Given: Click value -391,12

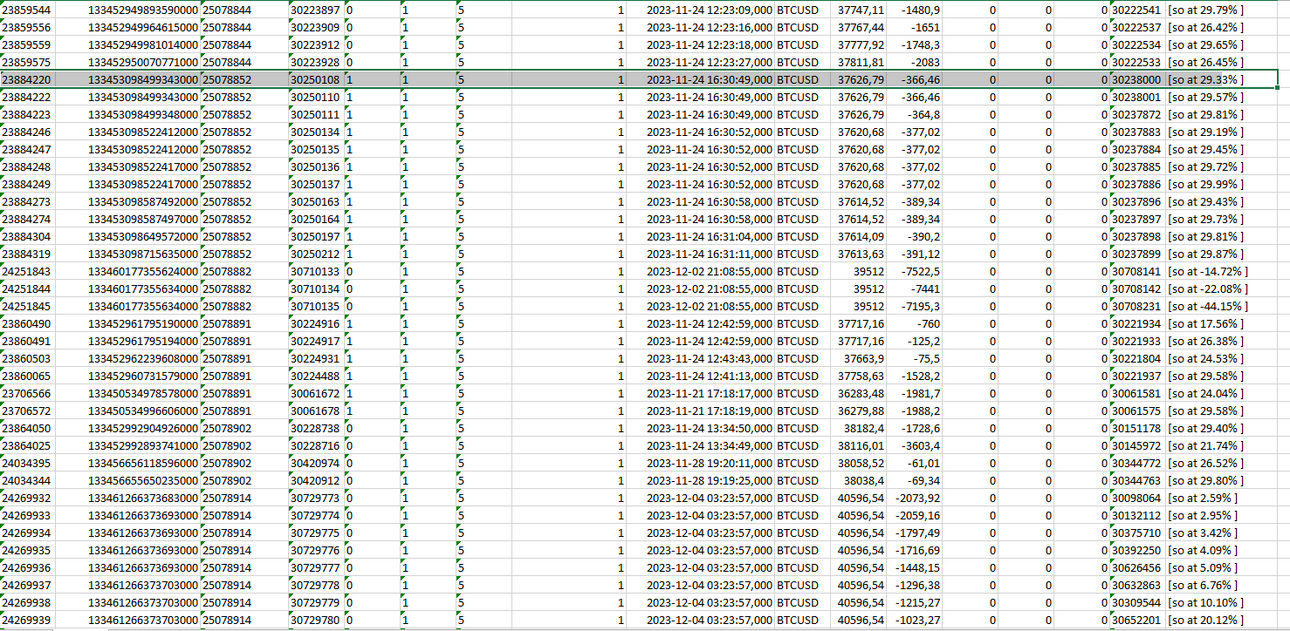Looking at the screenshot, I should click(x=914, y=254).
